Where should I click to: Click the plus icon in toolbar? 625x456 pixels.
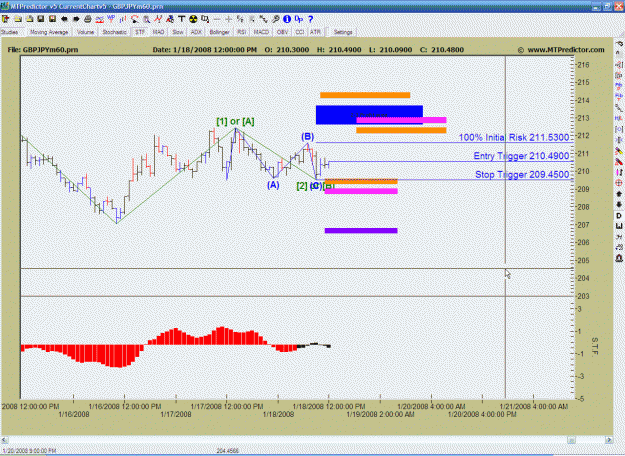pos(228,19)
